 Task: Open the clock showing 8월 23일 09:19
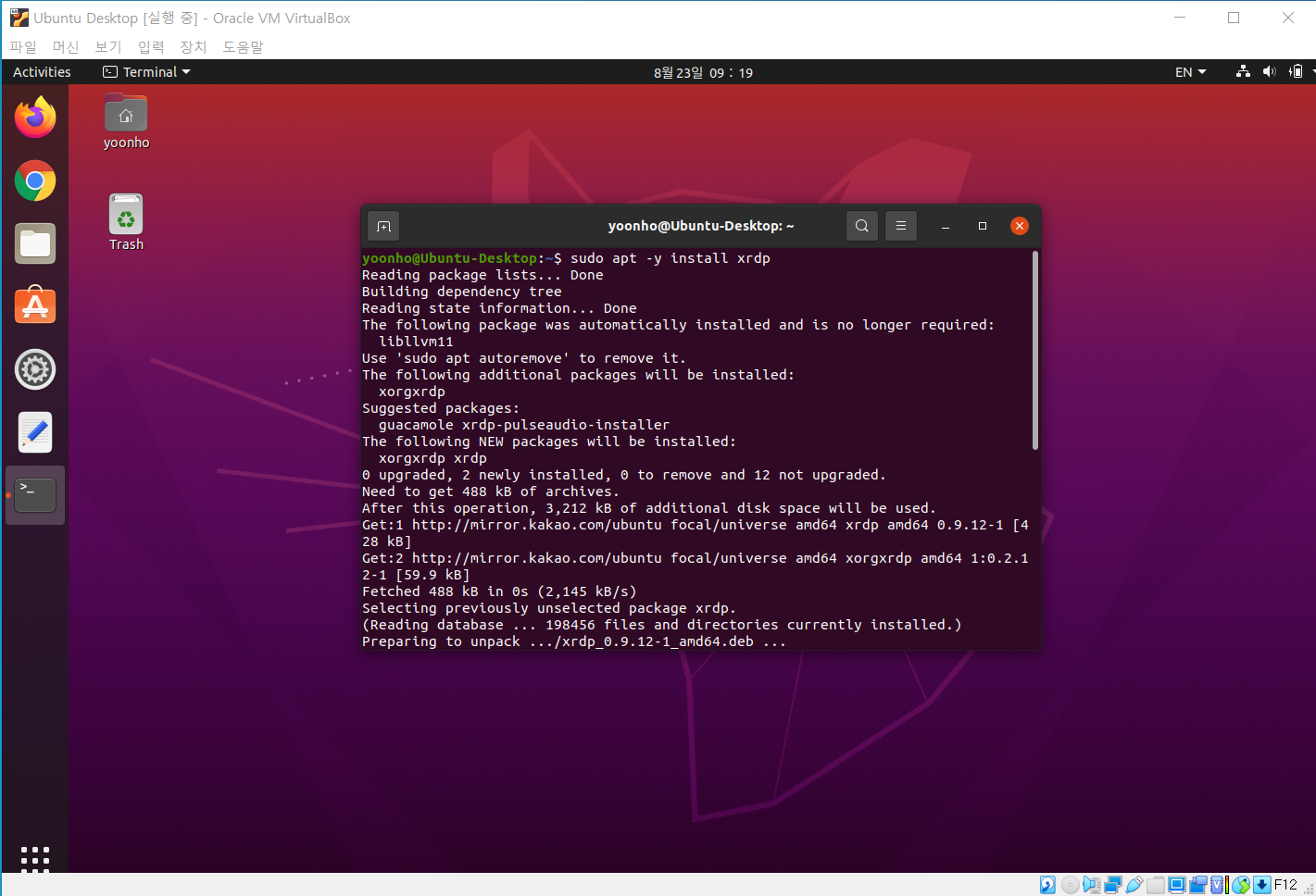tap(703, 72)
